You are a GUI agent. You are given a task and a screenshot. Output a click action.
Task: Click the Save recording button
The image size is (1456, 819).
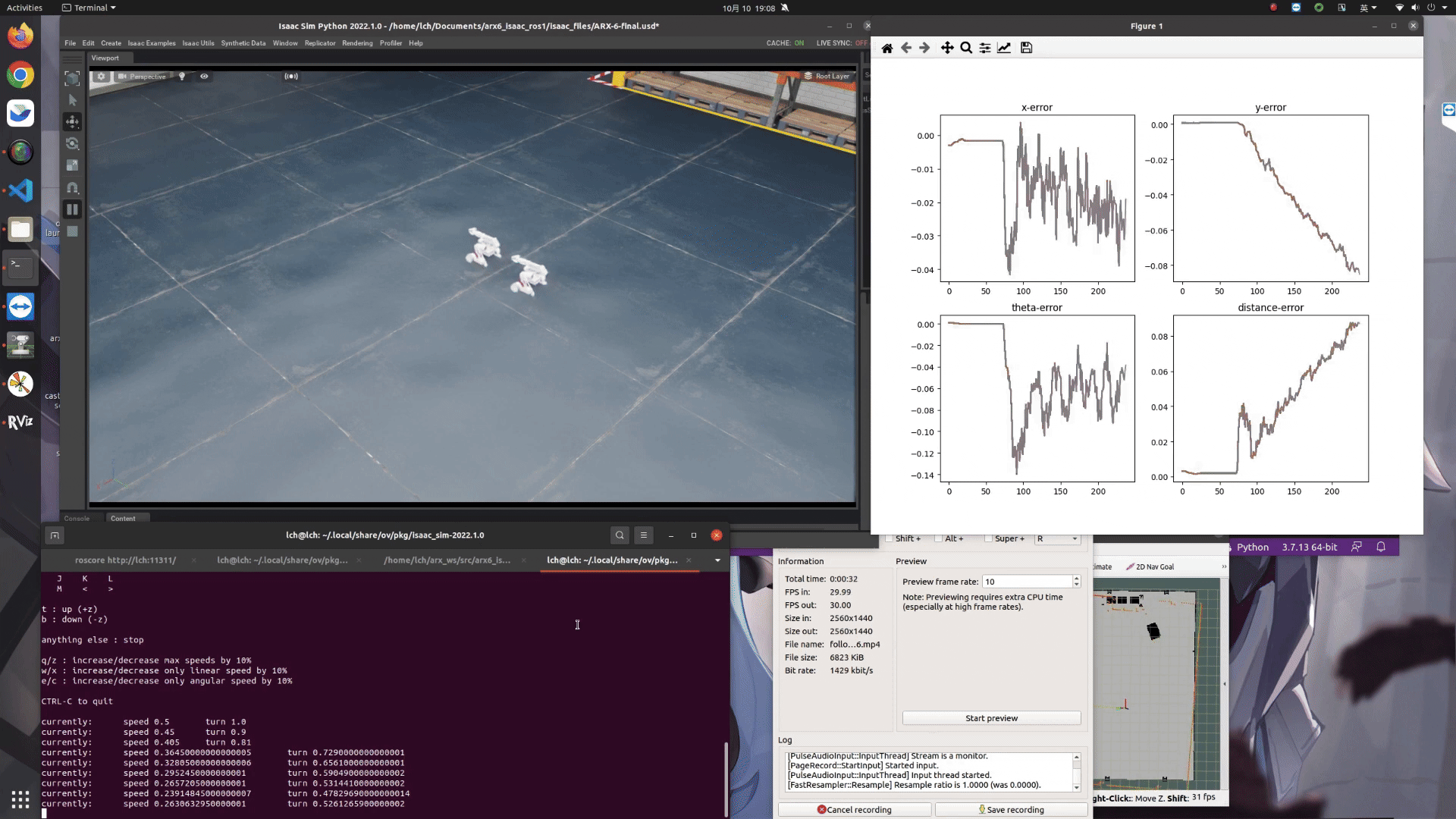[1012, 810]
